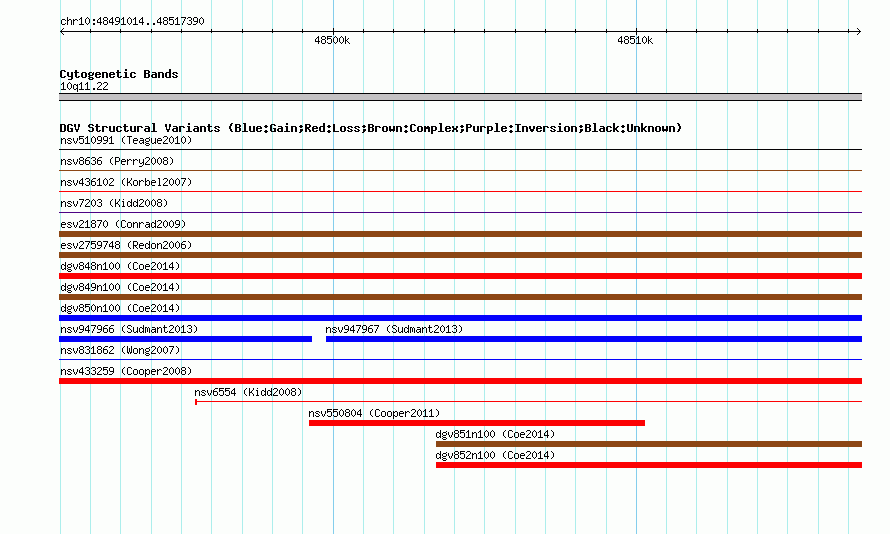The height and width of the screenshot is (534, 890).
Task: Click the blue bar under dgv850n100
Action: point(460,318)
